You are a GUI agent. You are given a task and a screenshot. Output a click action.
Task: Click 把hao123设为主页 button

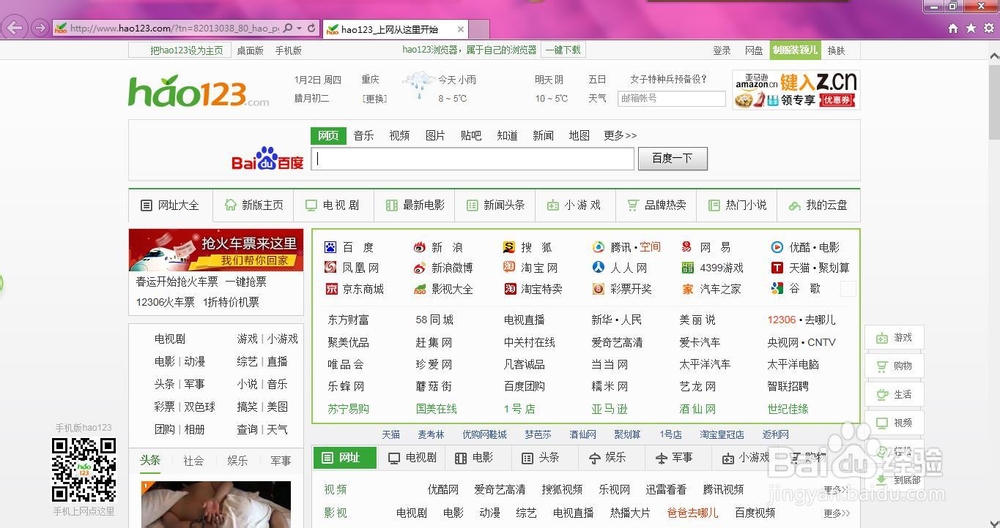[179, 50]
